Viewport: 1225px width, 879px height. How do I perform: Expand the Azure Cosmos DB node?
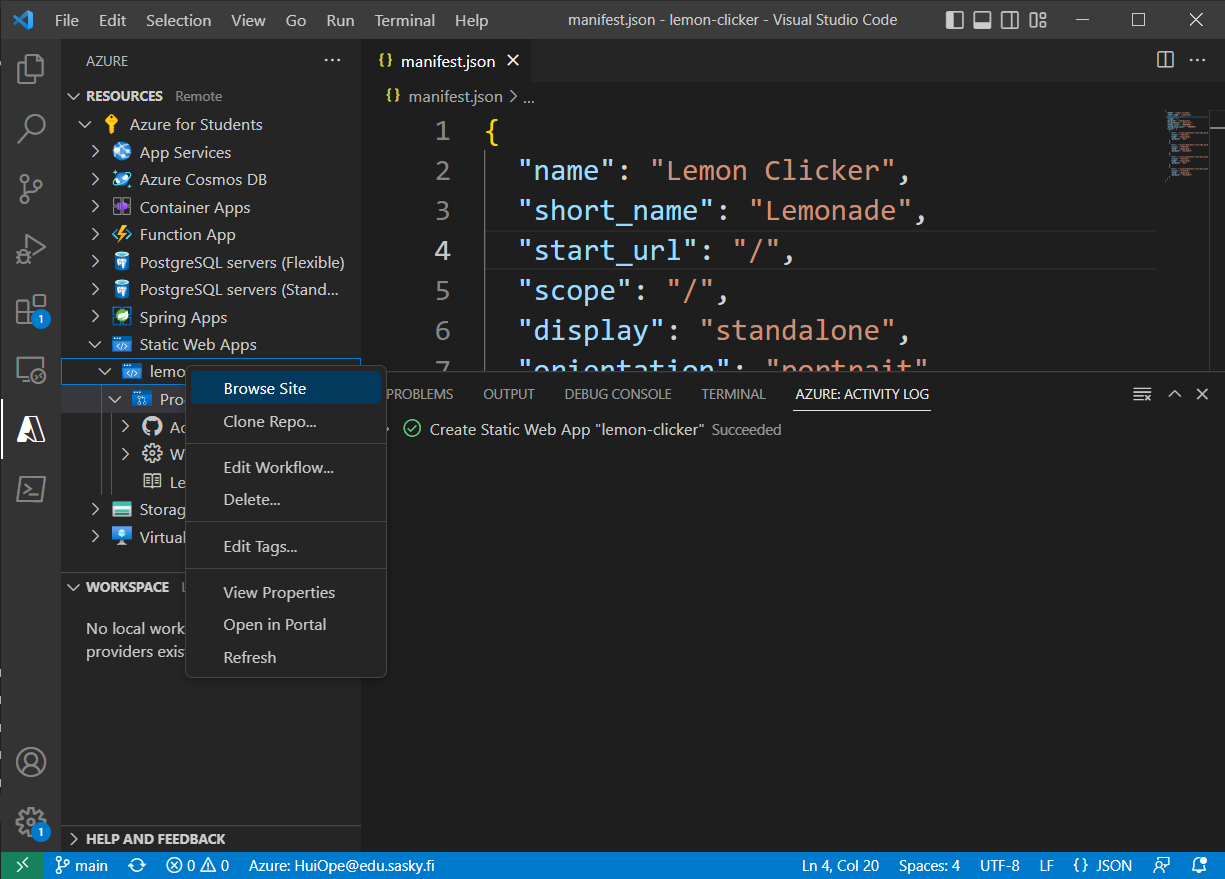coord(96,179)
